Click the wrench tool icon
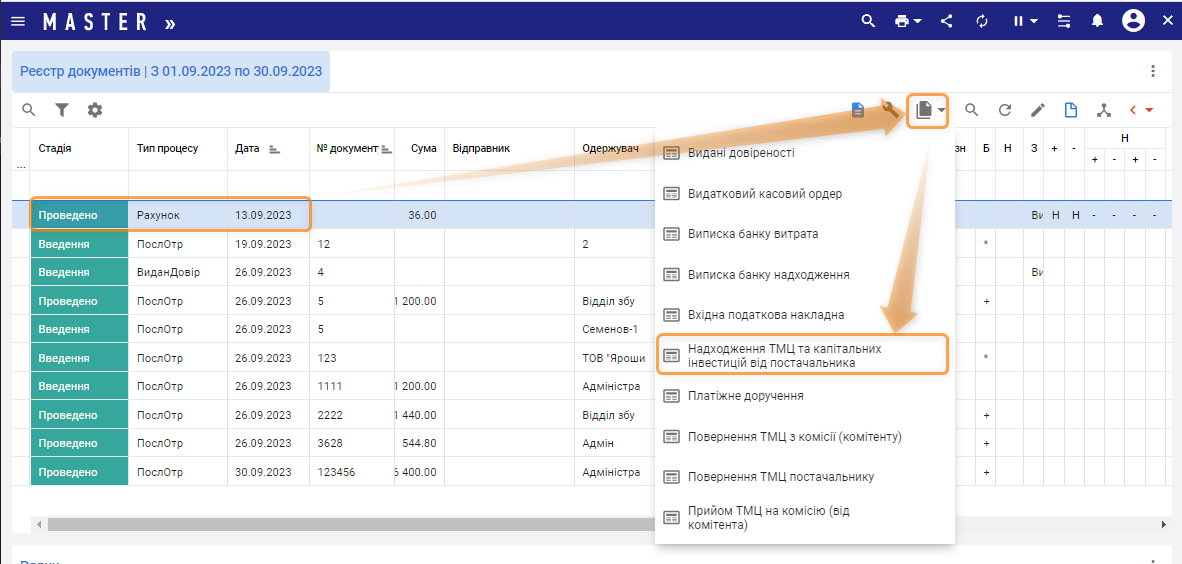Image resolution: width=1182 pixels, height=564 pixels. [x=890, y=109]
